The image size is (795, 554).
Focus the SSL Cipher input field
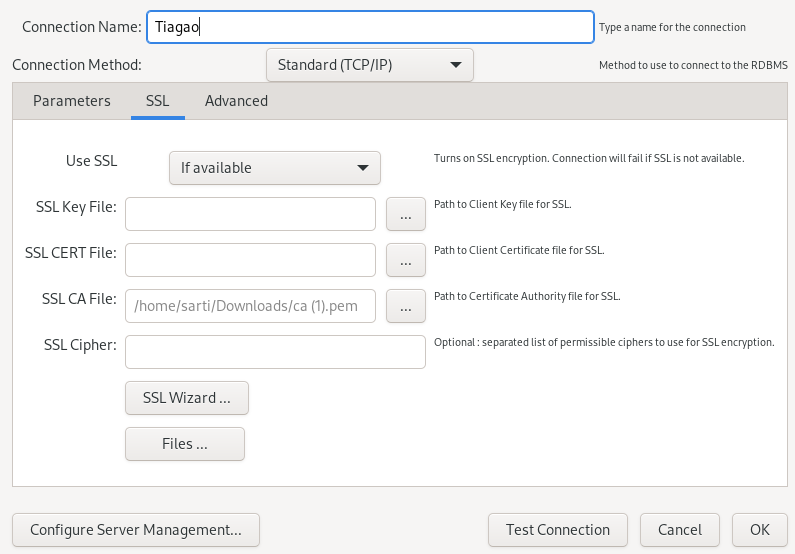[275, 352]
